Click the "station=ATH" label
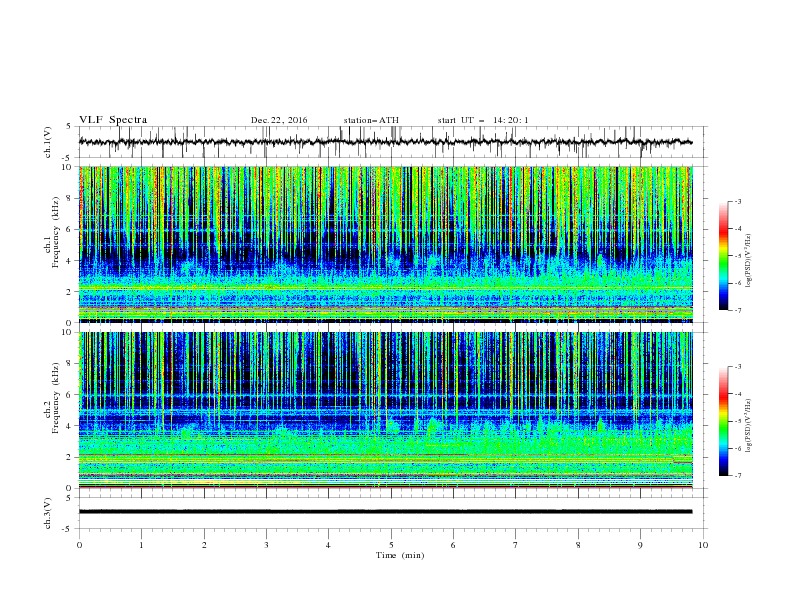Viewport: 792px width, 612px height. click(371, 120)
